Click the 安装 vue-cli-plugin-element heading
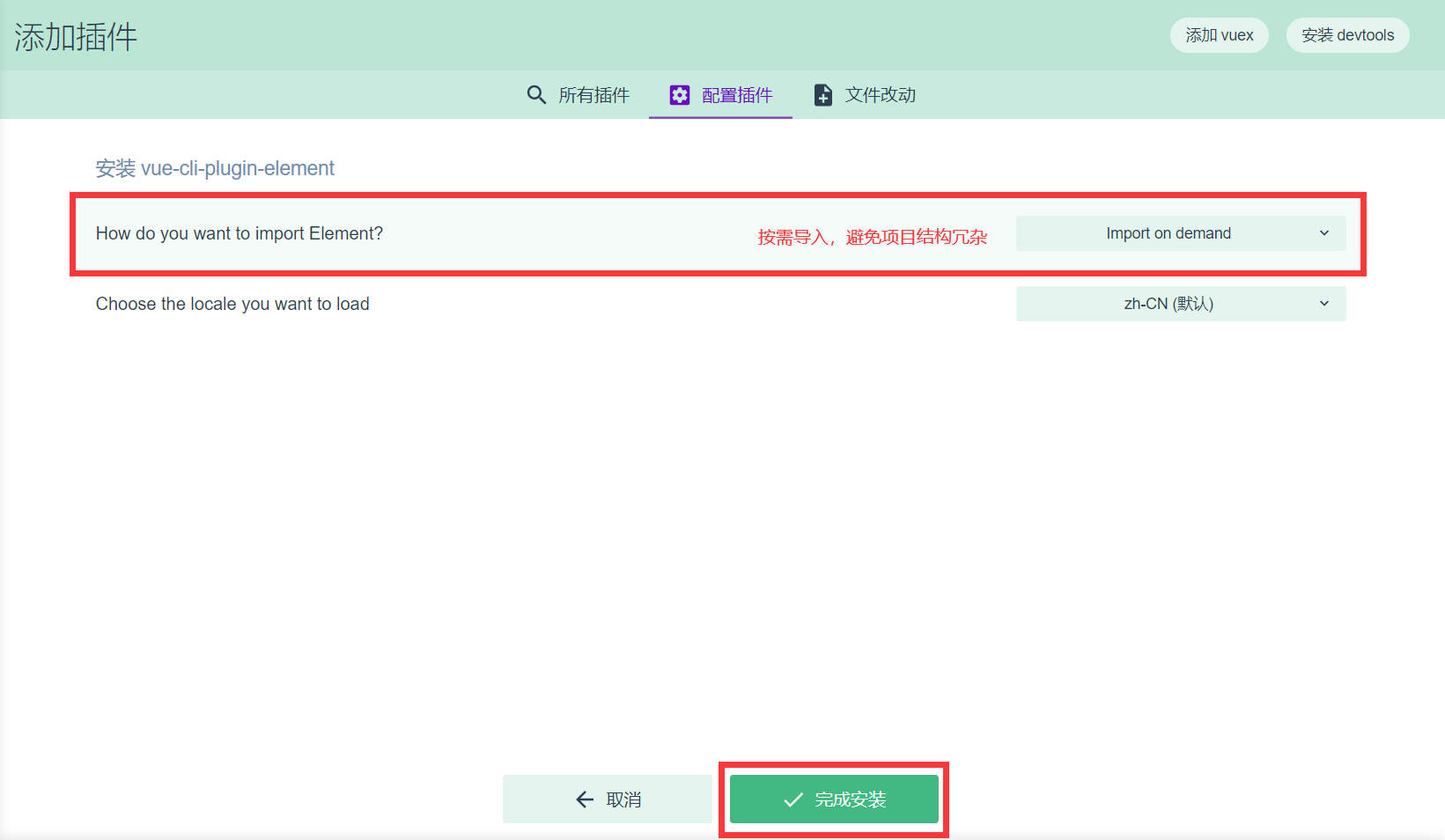Screen dimensions: 1445x840 [x=215, y=168]
